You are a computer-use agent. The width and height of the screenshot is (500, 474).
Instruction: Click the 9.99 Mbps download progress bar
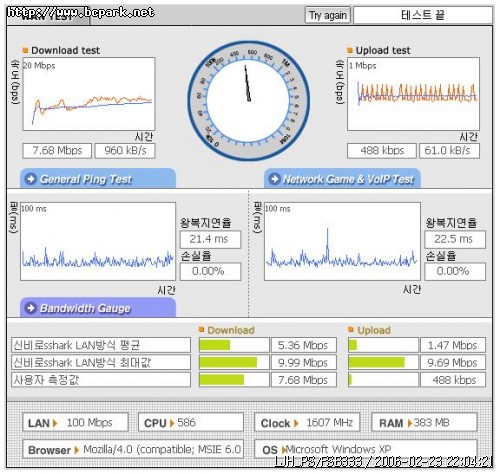click(x=234, y=362)
